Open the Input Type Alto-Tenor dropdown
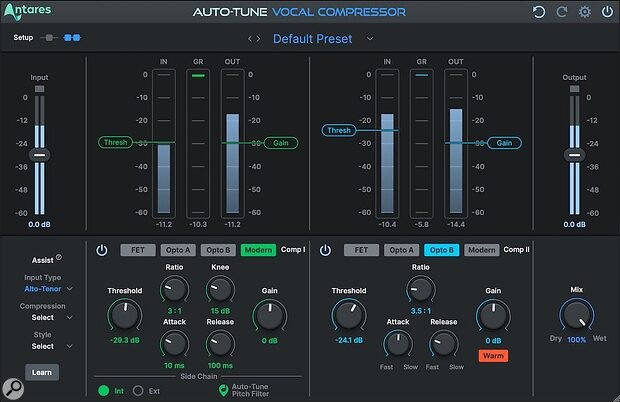Image resolution: width=620 pixels, height=402 pixels. 48,289
